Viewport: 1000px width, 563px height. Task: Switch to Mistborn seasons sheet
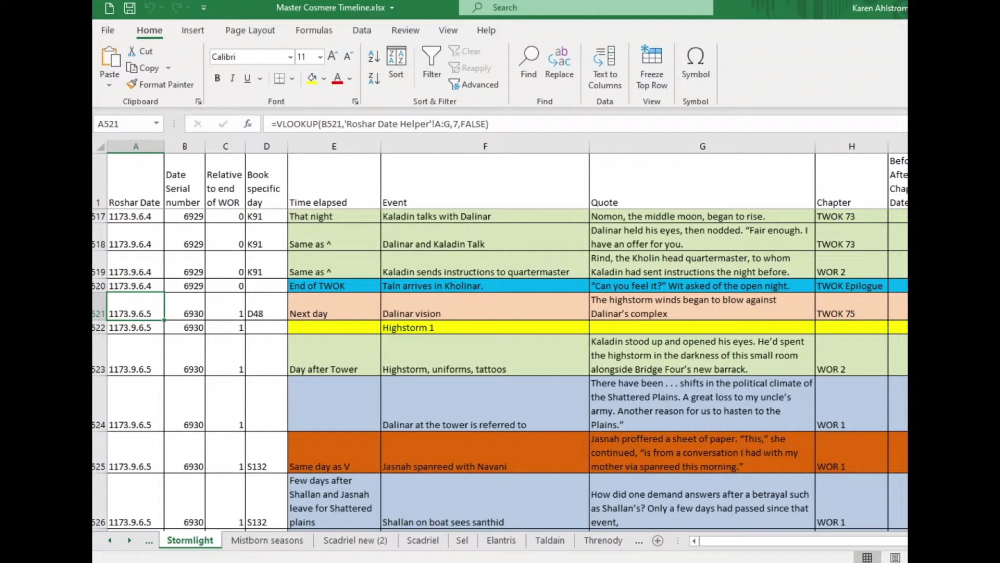(267, 541)
